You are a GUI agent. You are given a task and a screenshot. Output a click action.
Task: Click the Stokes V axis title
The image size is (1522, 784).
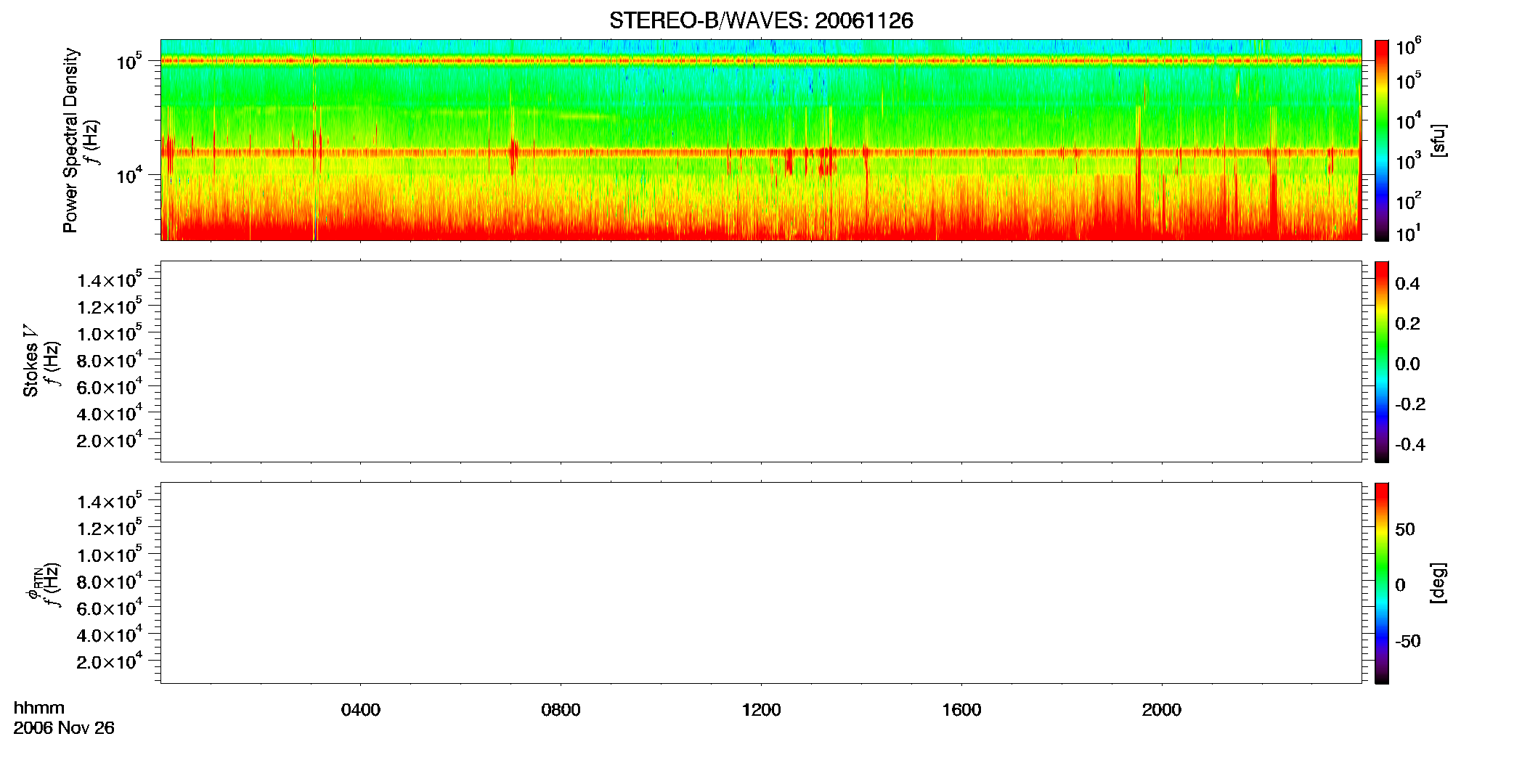coord(31,362)
